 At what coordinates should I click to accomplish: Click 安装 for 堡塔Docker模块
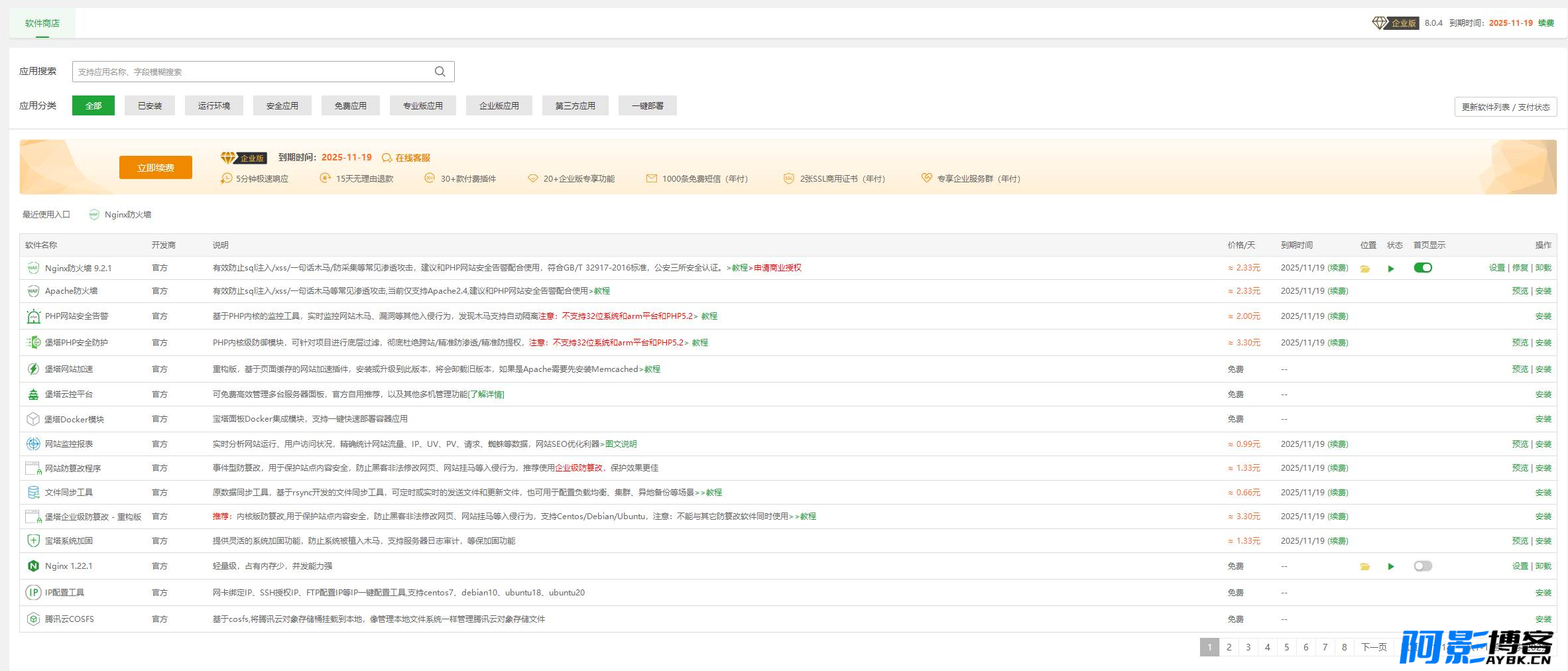[x=1543, y=419]
